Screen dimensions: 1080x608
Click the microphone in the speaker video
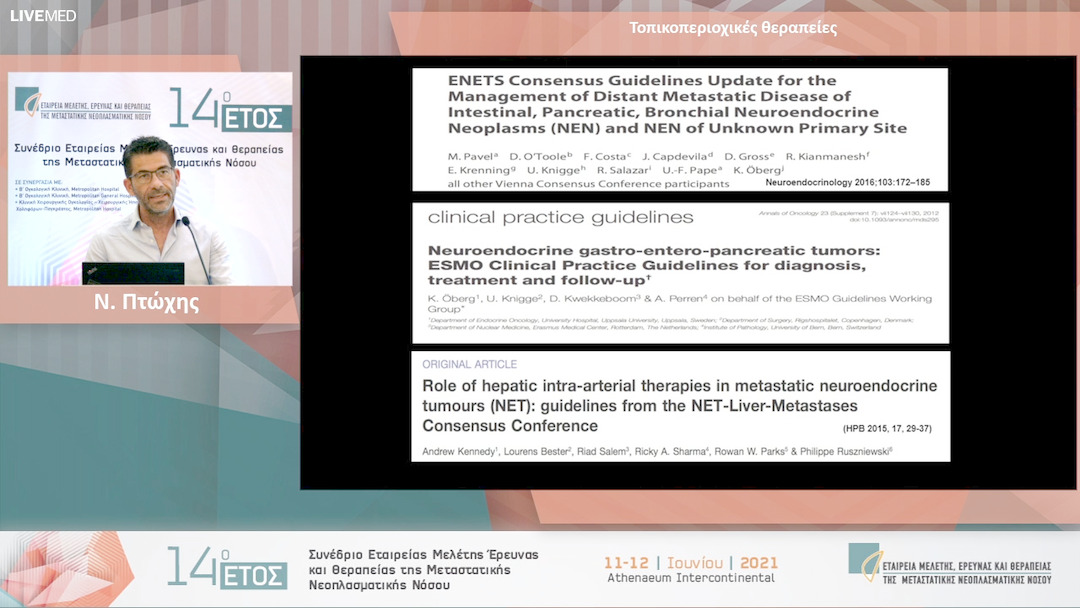pos(196,246)
